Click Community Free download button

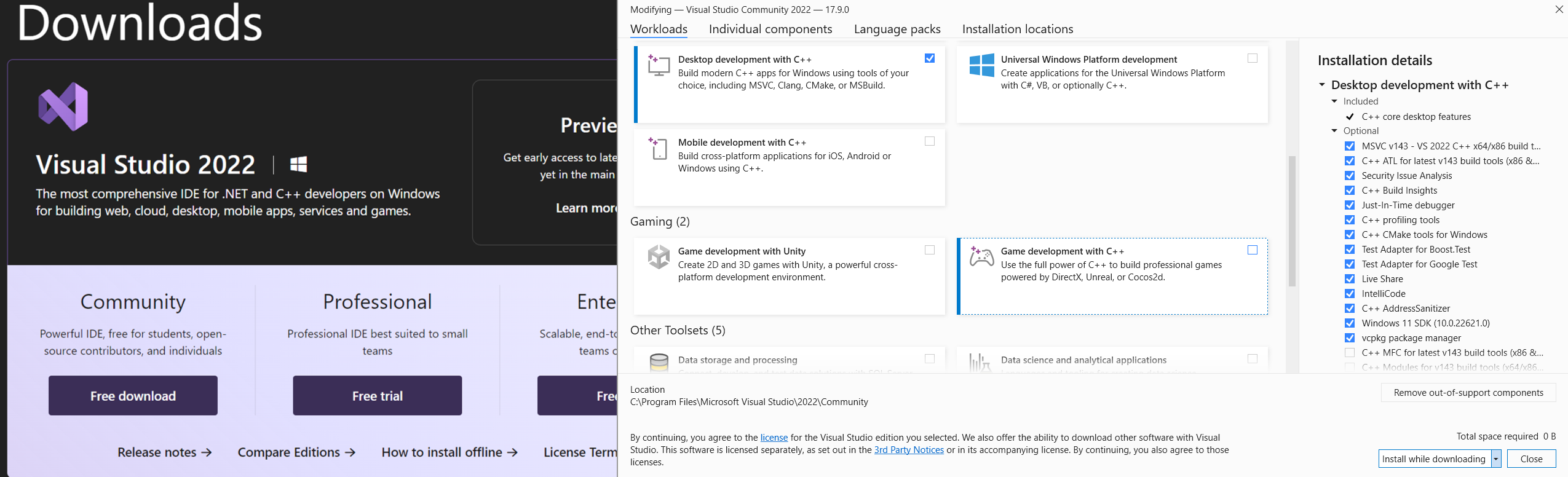point(133,396)
